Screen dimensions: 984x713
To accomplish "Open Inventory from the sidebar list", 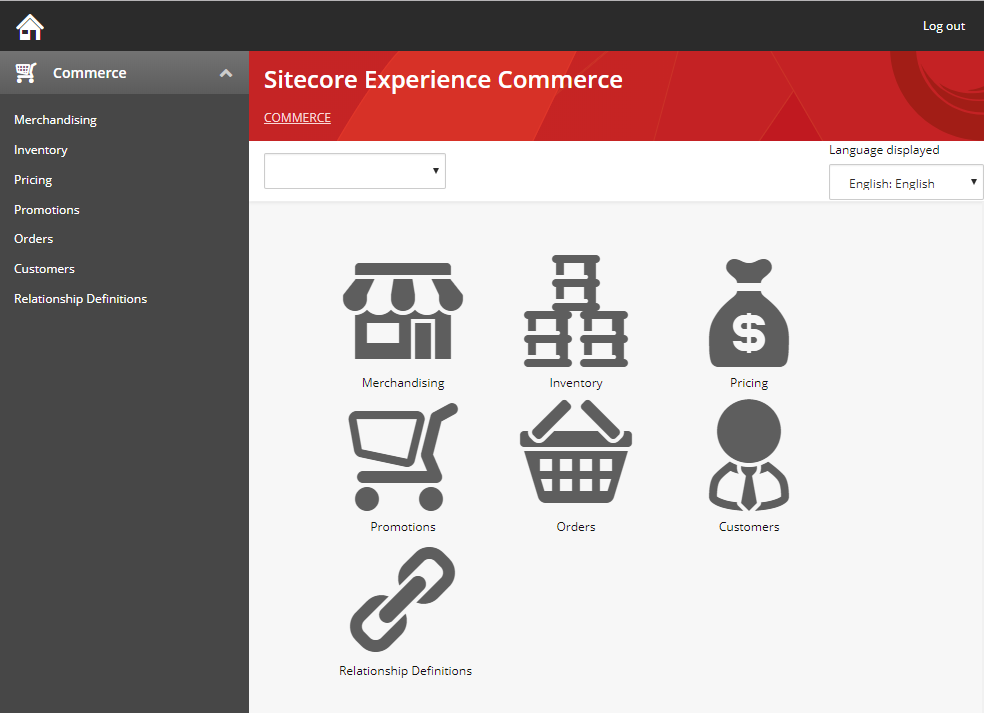I will 40,149.
